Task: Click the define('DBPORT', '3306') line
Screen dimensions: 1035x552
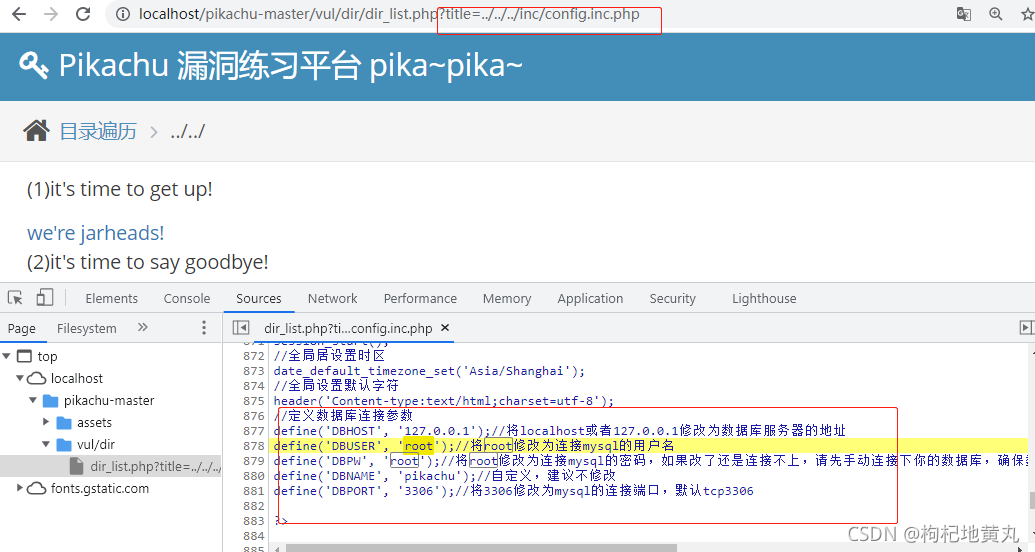Action: 513,491
